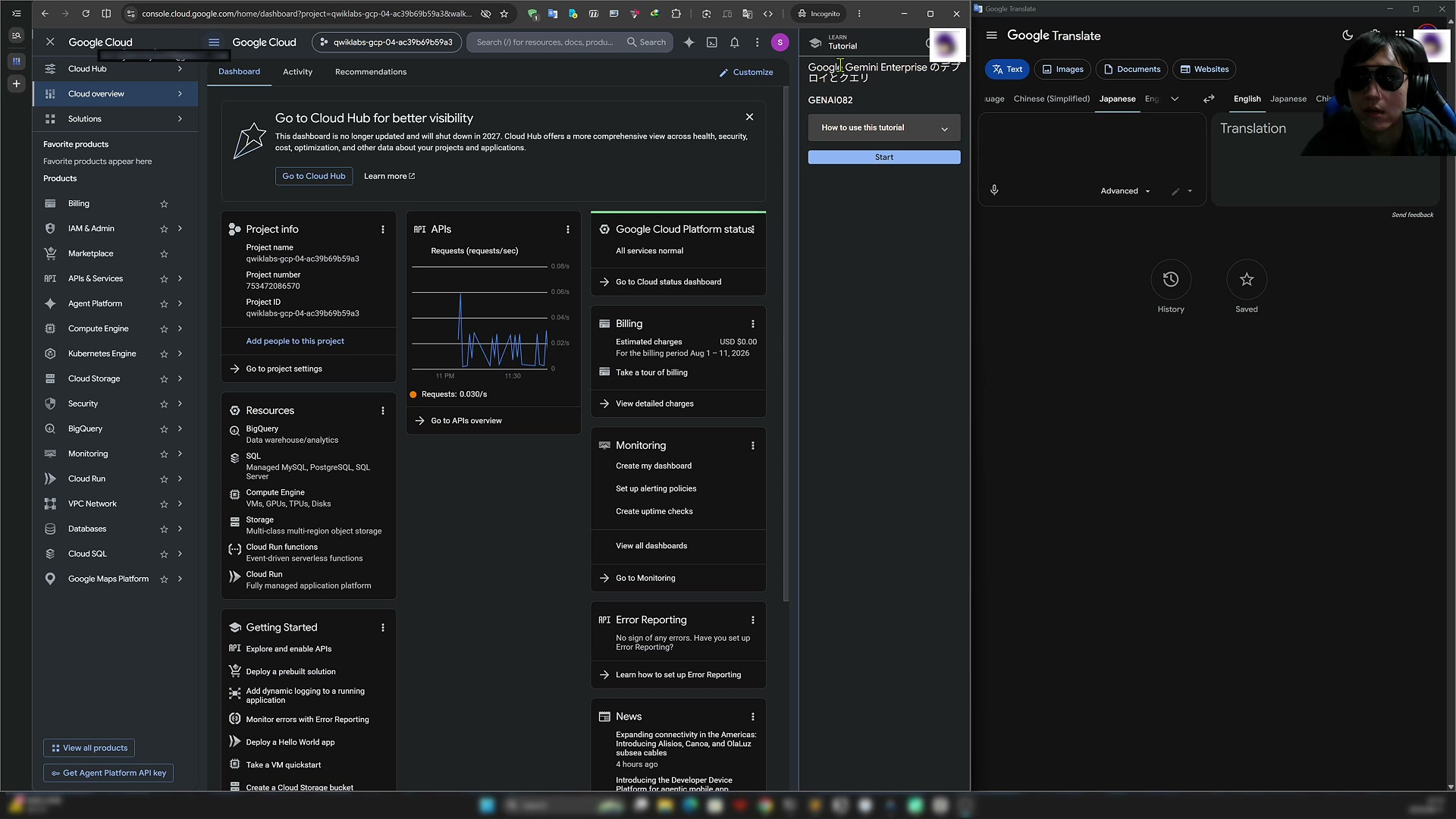The height and width of the screenshot is (819, 1456).
Task: Select the Dashboard tab
Action: coord(239,72)
